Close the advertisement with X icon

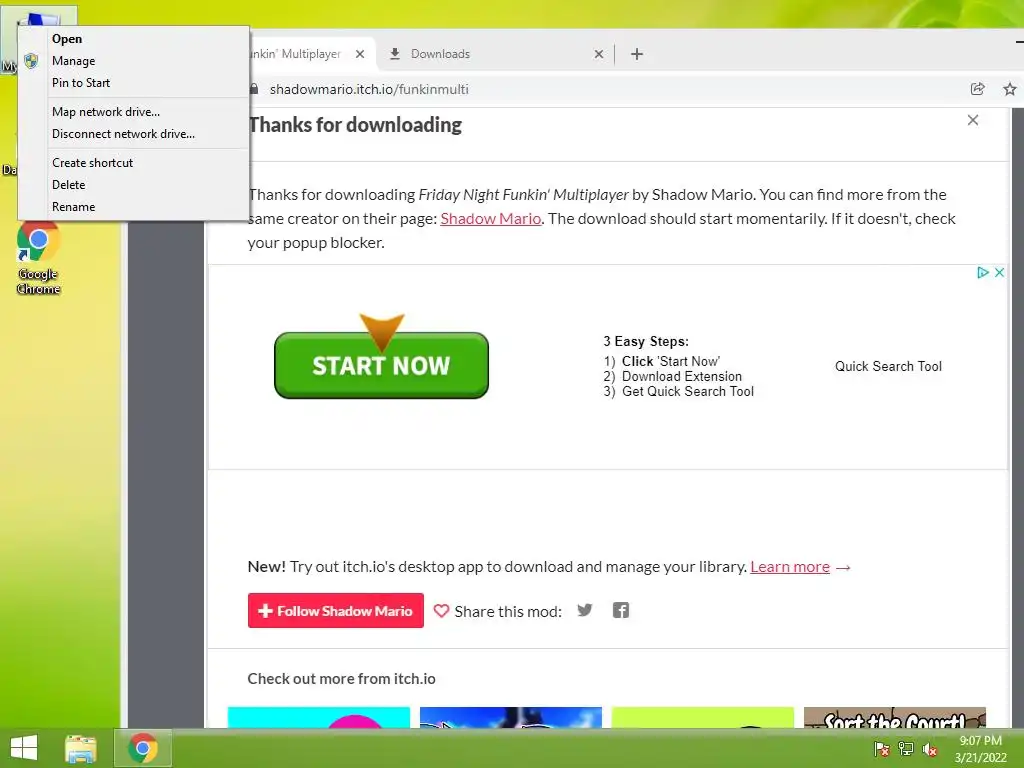coord(999,272)
